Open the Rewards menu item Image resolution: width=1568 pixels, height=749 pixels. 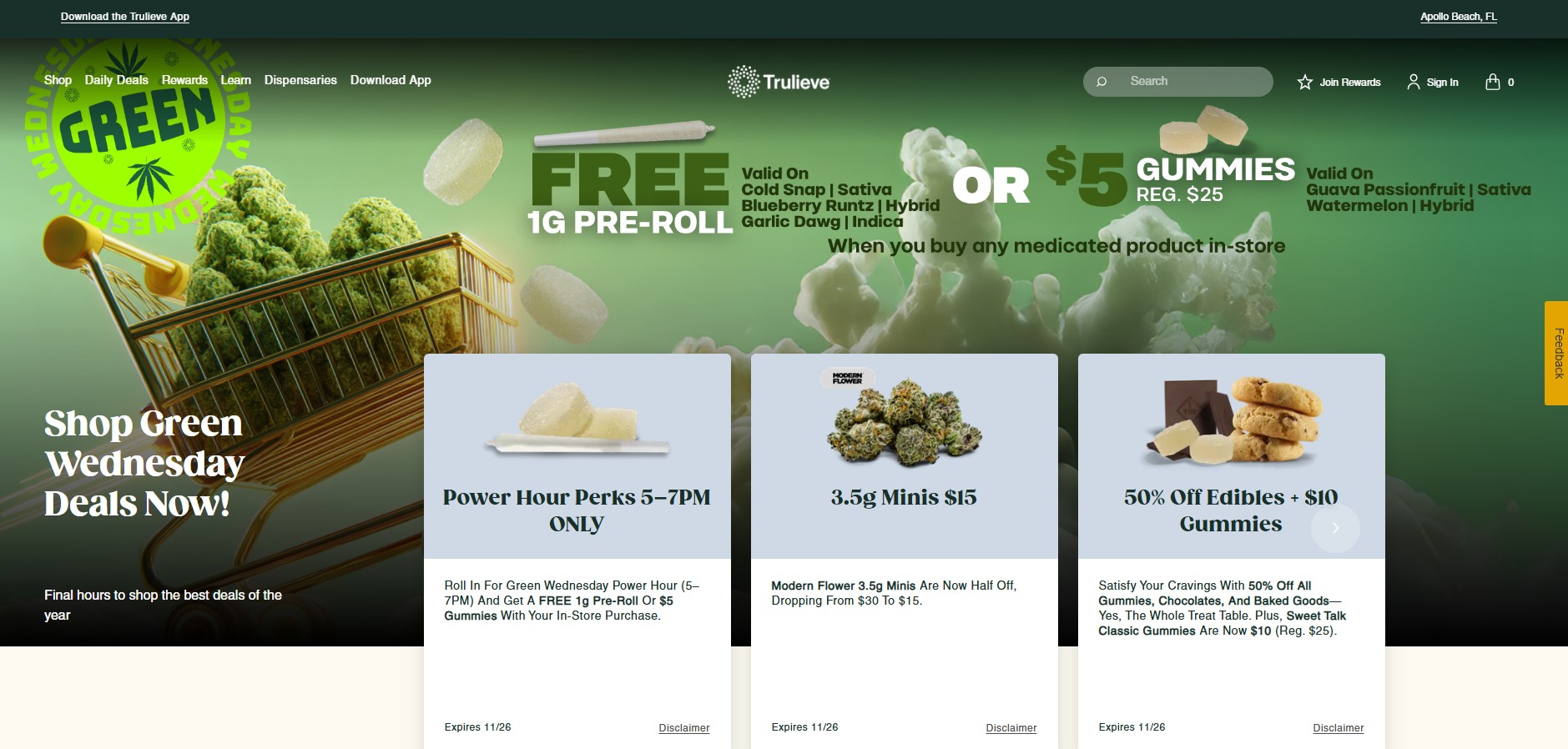184,80
